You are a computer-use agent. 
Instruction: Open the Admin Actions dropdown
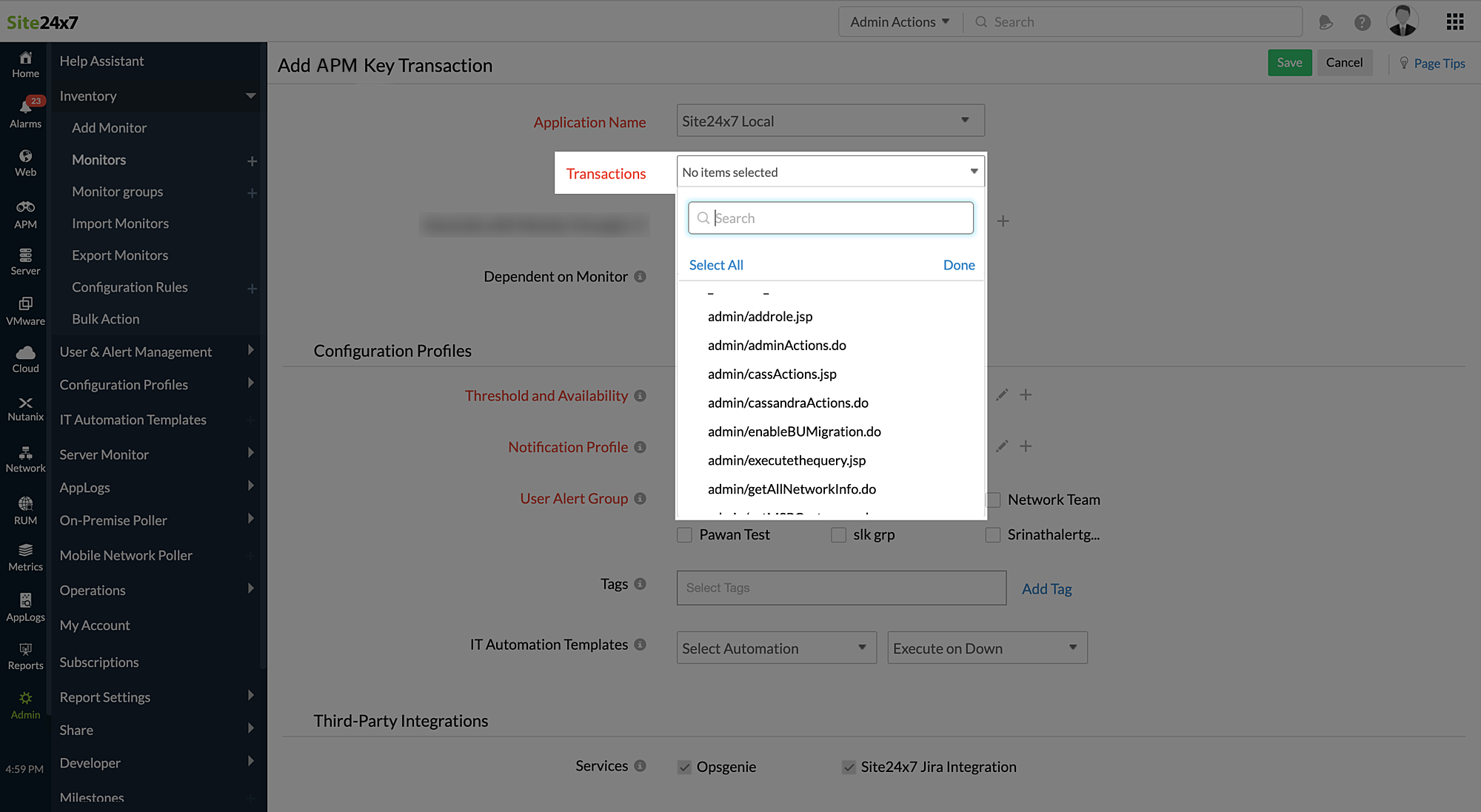click(899, 22)
